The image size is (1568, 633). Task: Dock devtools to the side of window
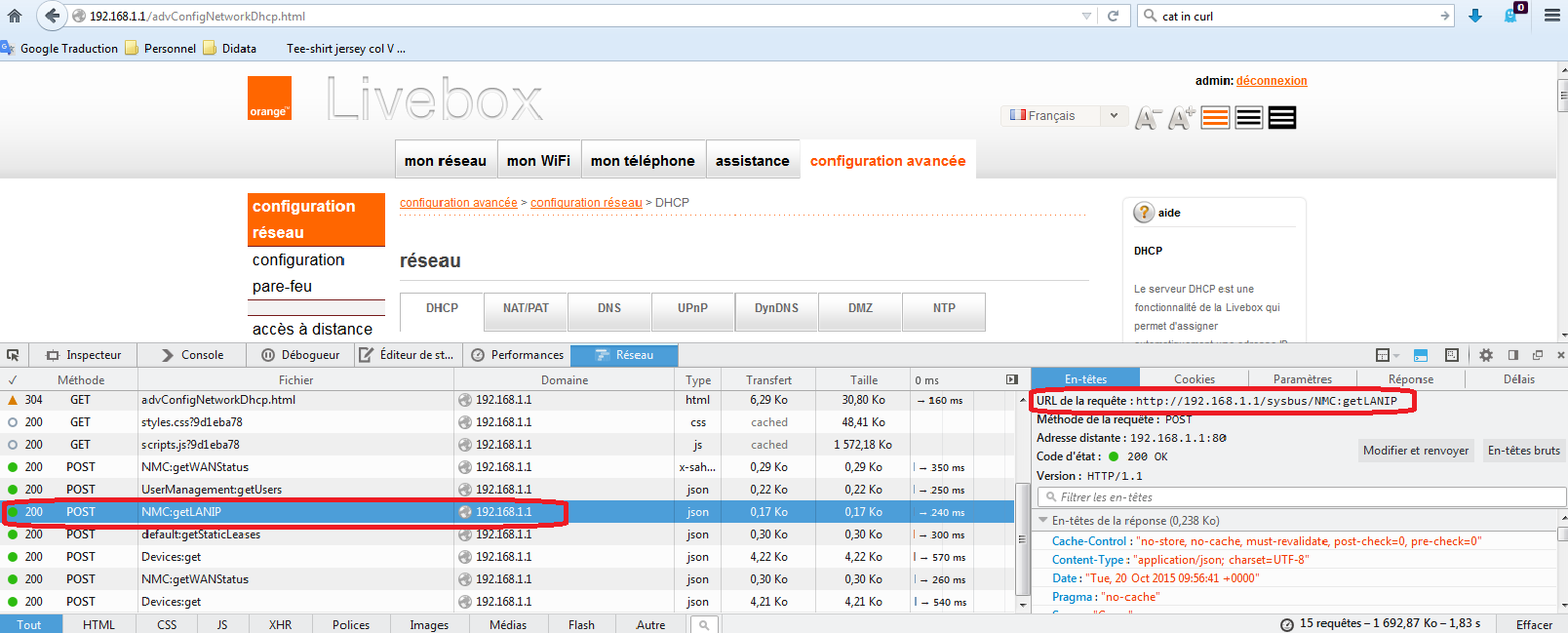[1513, 355]
